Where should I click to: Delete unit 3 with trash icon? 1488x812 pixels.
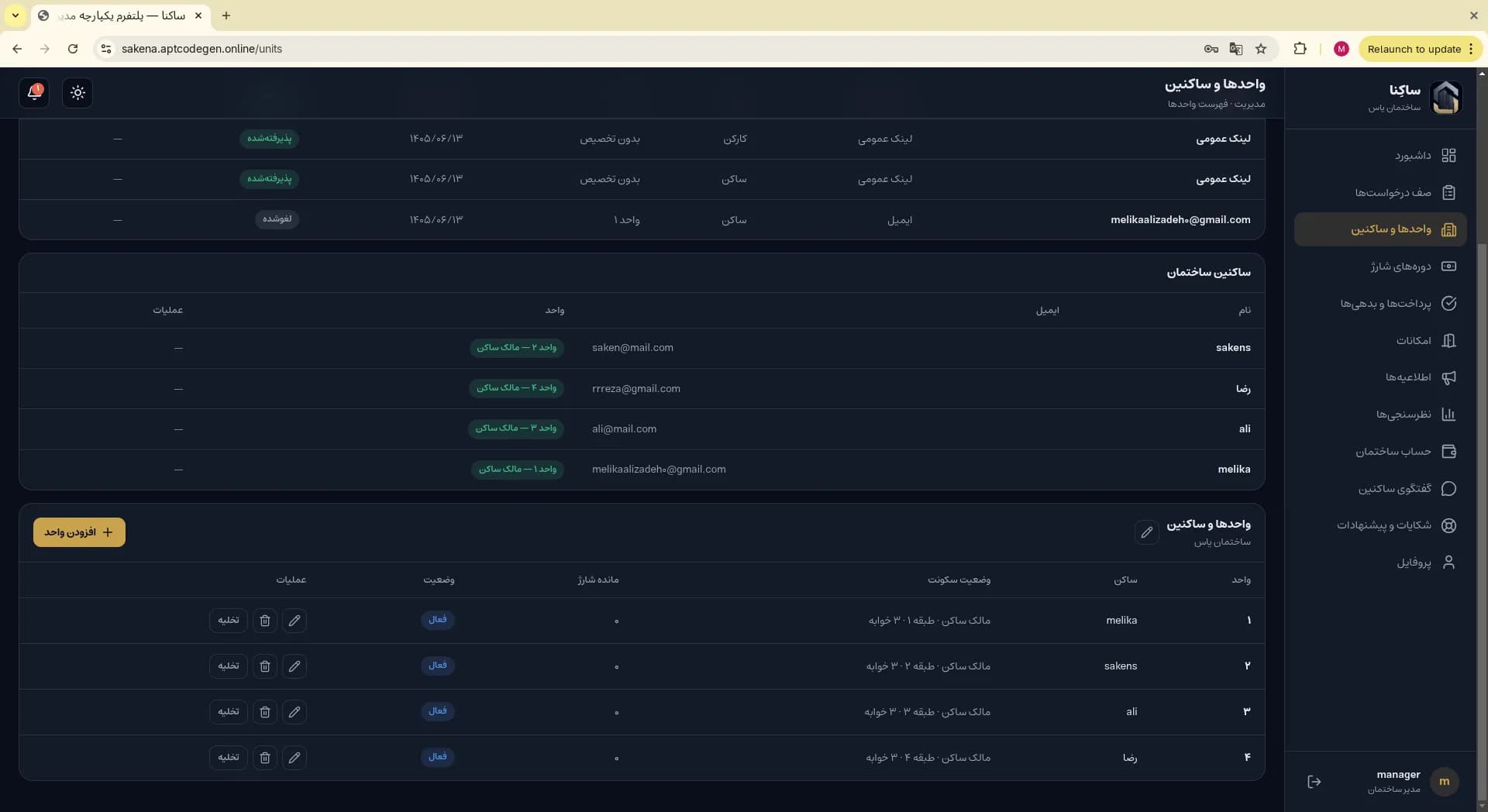265,712
